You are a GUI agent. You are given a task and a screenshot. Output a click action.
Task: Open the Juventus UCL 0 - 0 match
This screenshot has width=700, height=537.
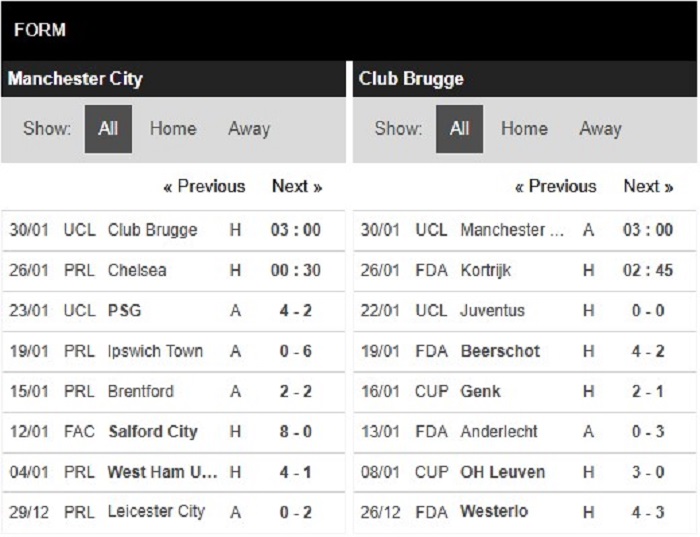coord(525,311)
